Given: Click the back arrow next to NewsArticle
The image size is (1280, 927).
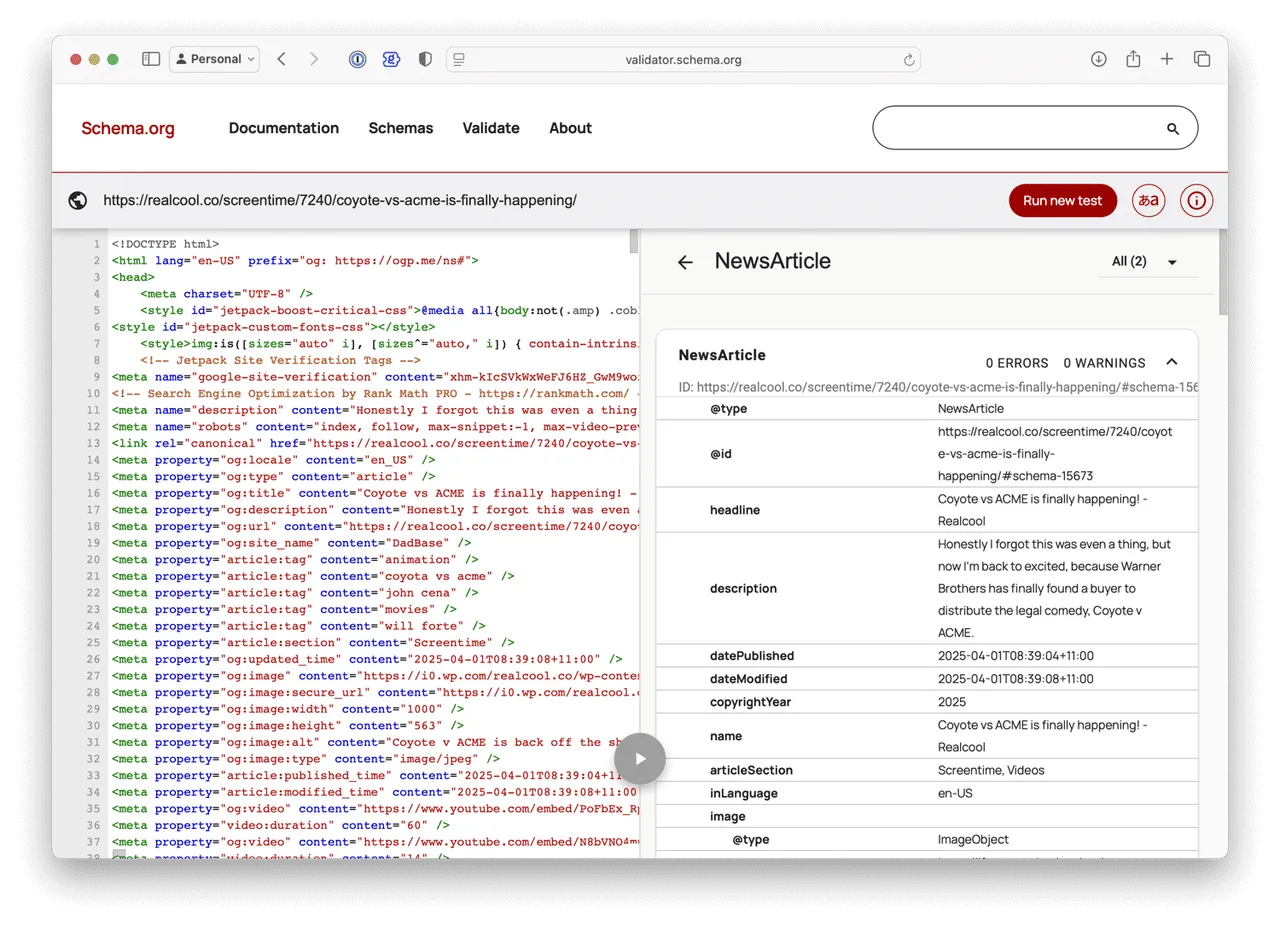Looking at the screenshot, I should pos(685,262).
